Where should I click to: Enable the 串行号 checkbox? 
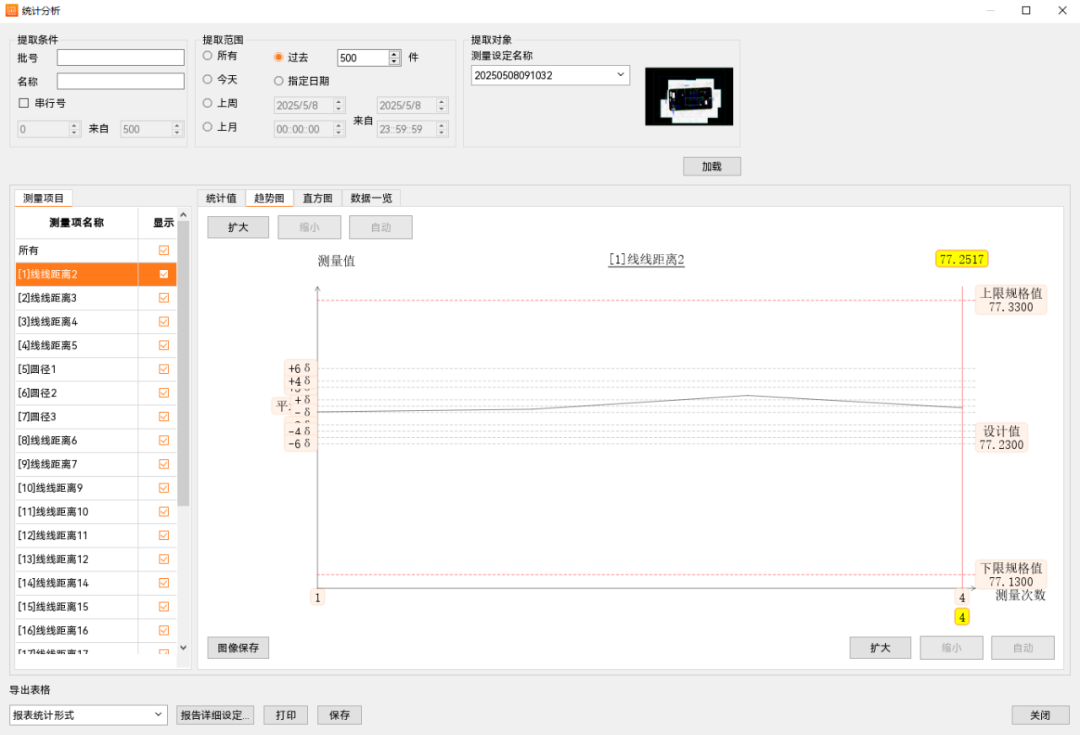coord(24,103)
